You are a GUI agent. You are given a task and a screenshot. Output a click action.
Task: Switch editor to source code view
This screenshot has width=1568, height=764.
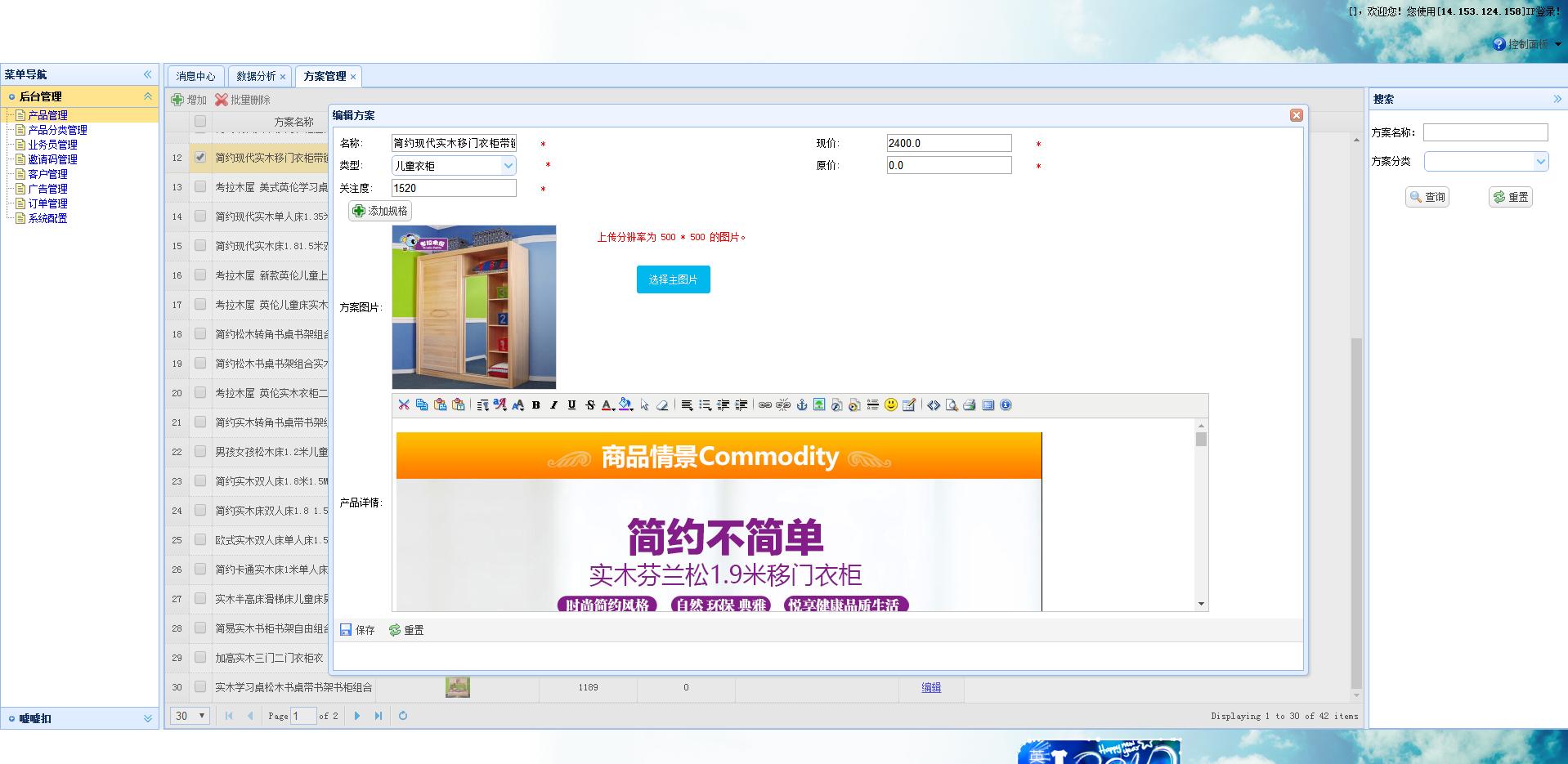(934, 404)
